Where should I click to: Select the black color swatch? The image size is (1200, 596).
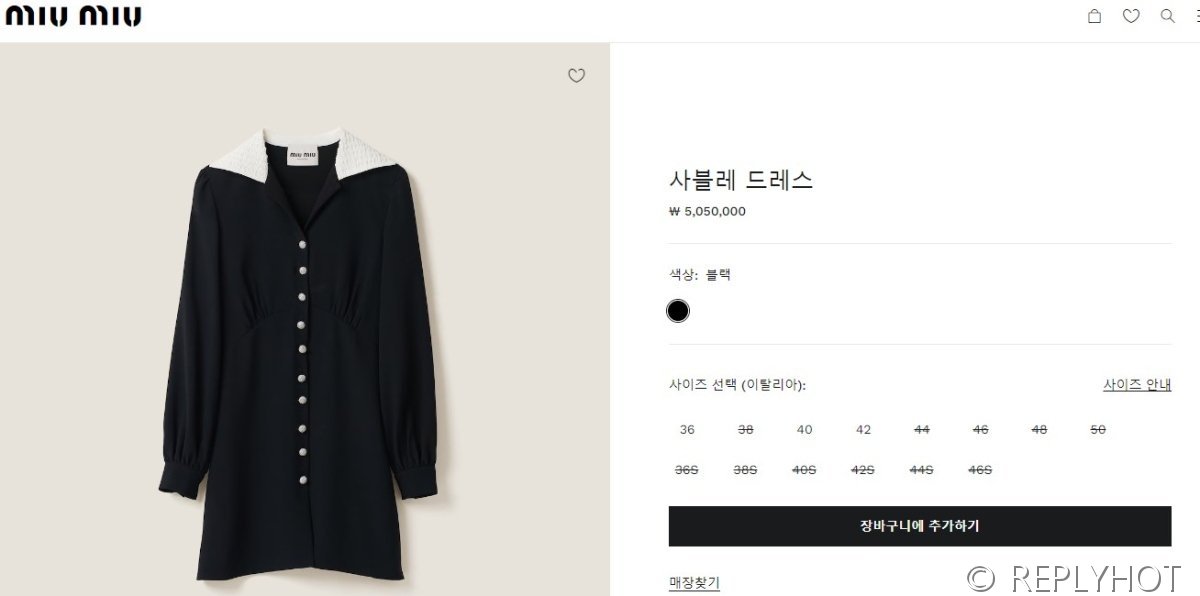678,311
